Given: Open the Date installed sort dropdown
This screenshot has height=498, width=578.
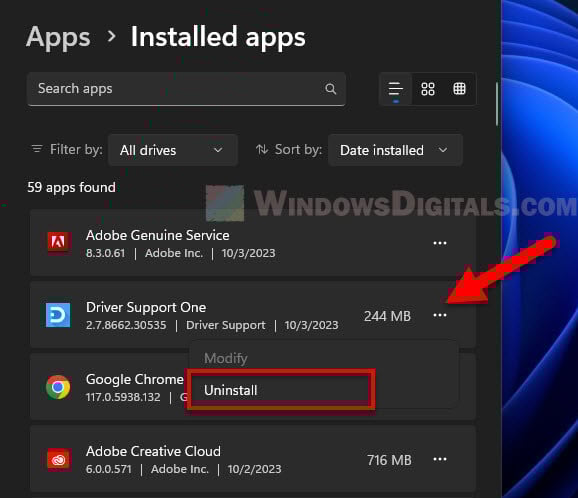Looking at the screenshot, I should (x=395, y=150).
